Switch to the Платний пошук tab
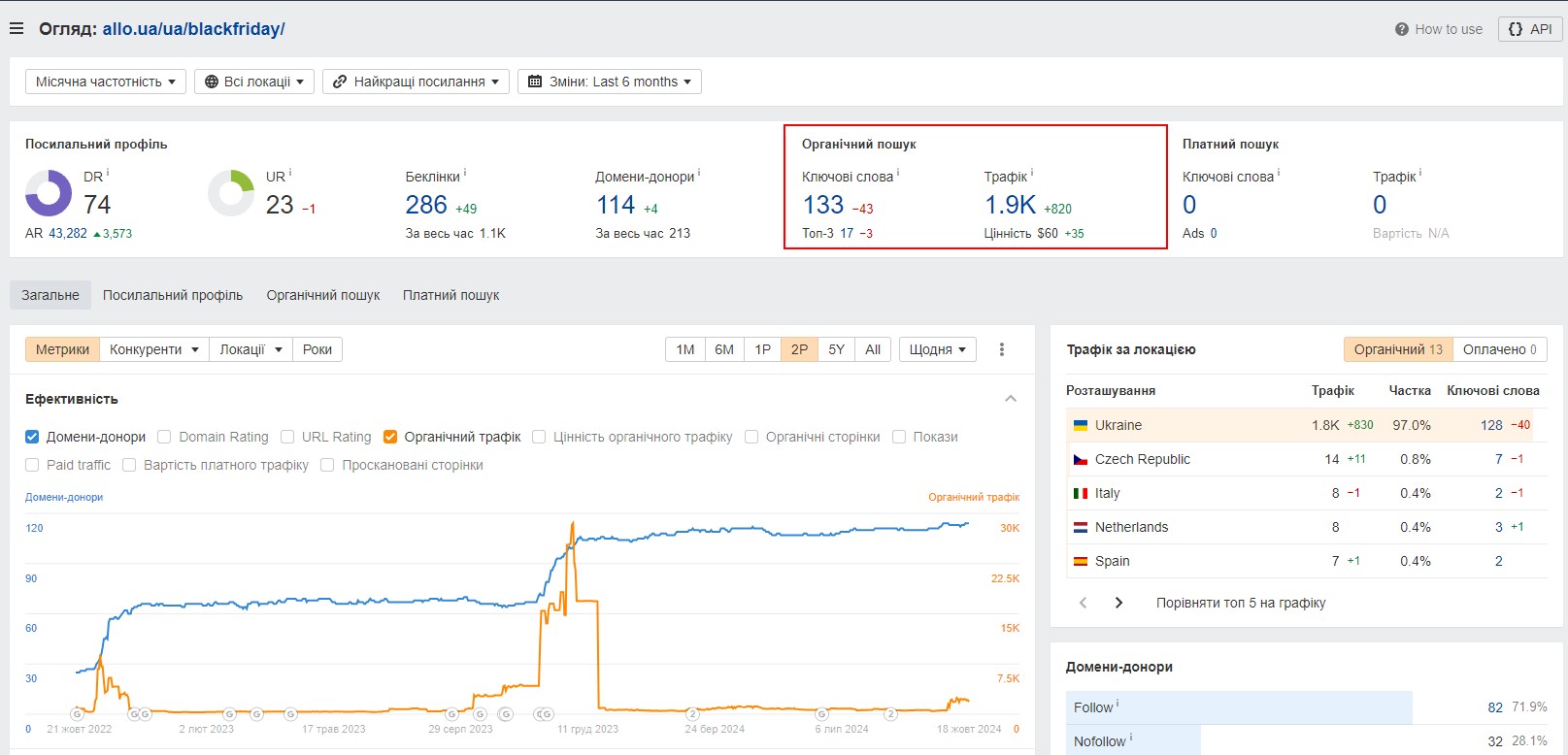This screenshot has height=755, width=1568. click(450, 295)
